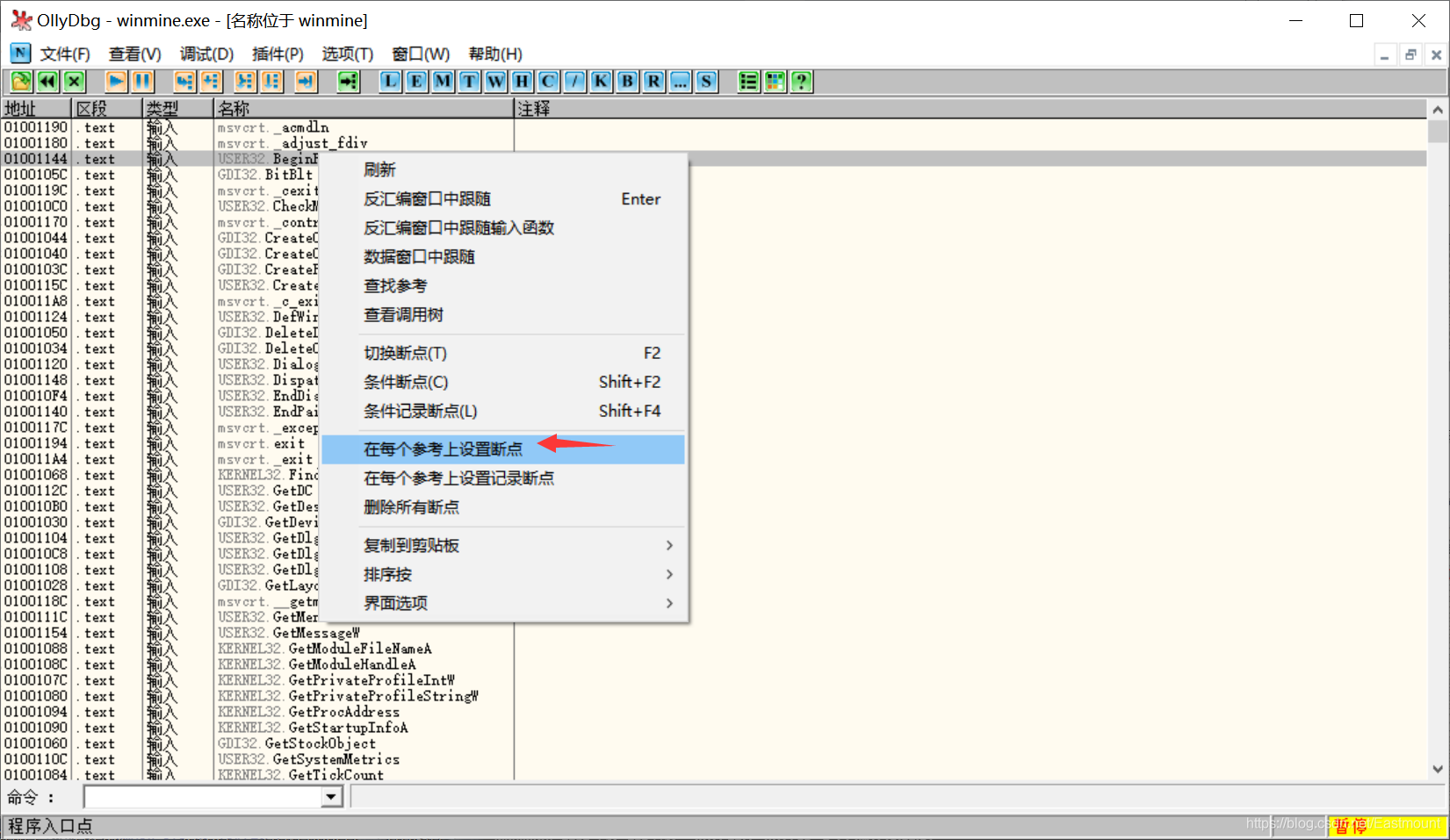Expand the 排序按 submenu
This screenshot has height=840, width=1450.
coord(503,575)
